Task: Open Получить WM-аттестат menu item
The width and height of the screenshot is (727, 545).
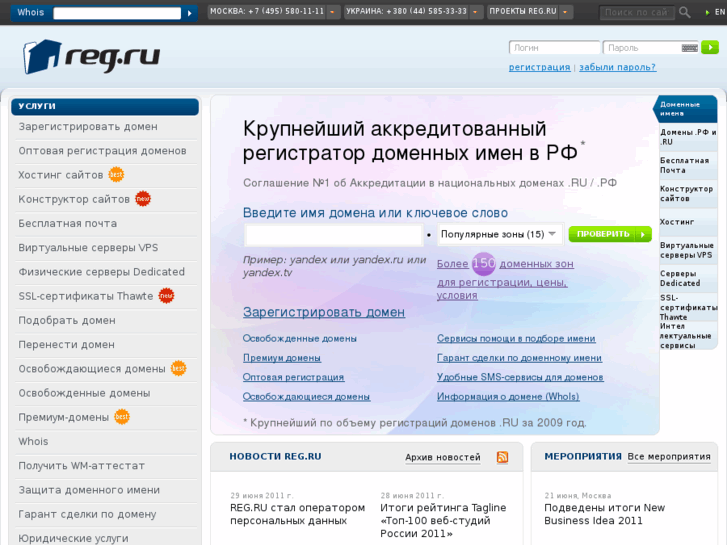Action: (82, 466)
